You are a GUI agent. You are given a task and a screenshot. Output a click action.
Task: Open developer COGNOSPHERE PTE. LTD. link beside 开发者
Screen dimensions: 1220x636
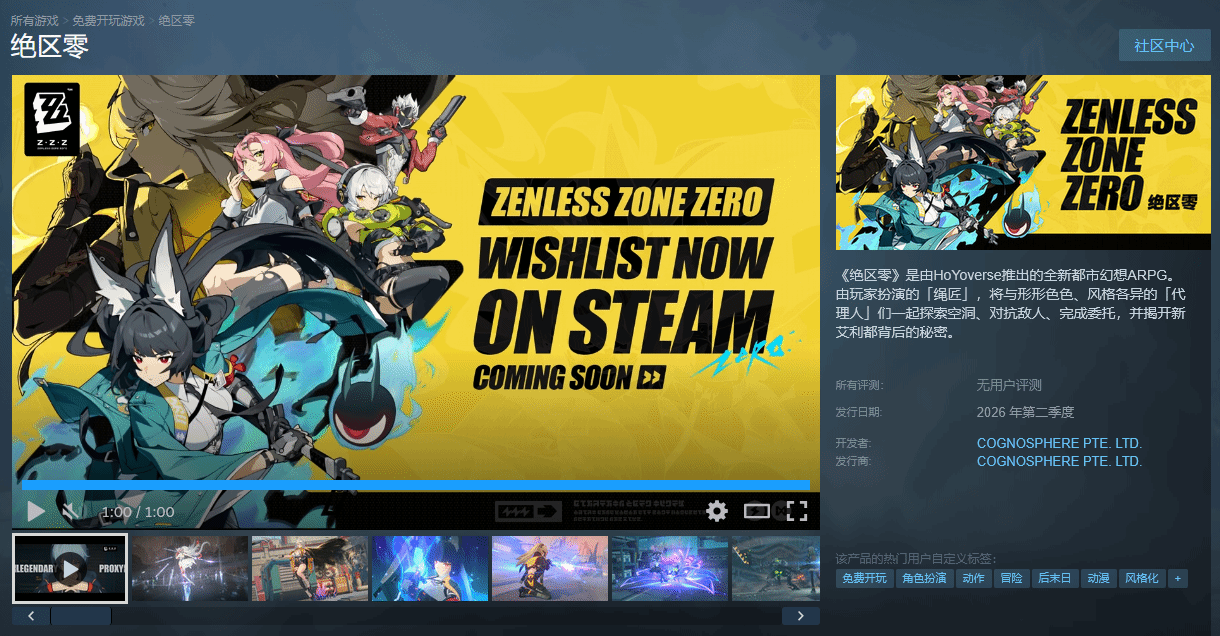(x=1059, y=443)
